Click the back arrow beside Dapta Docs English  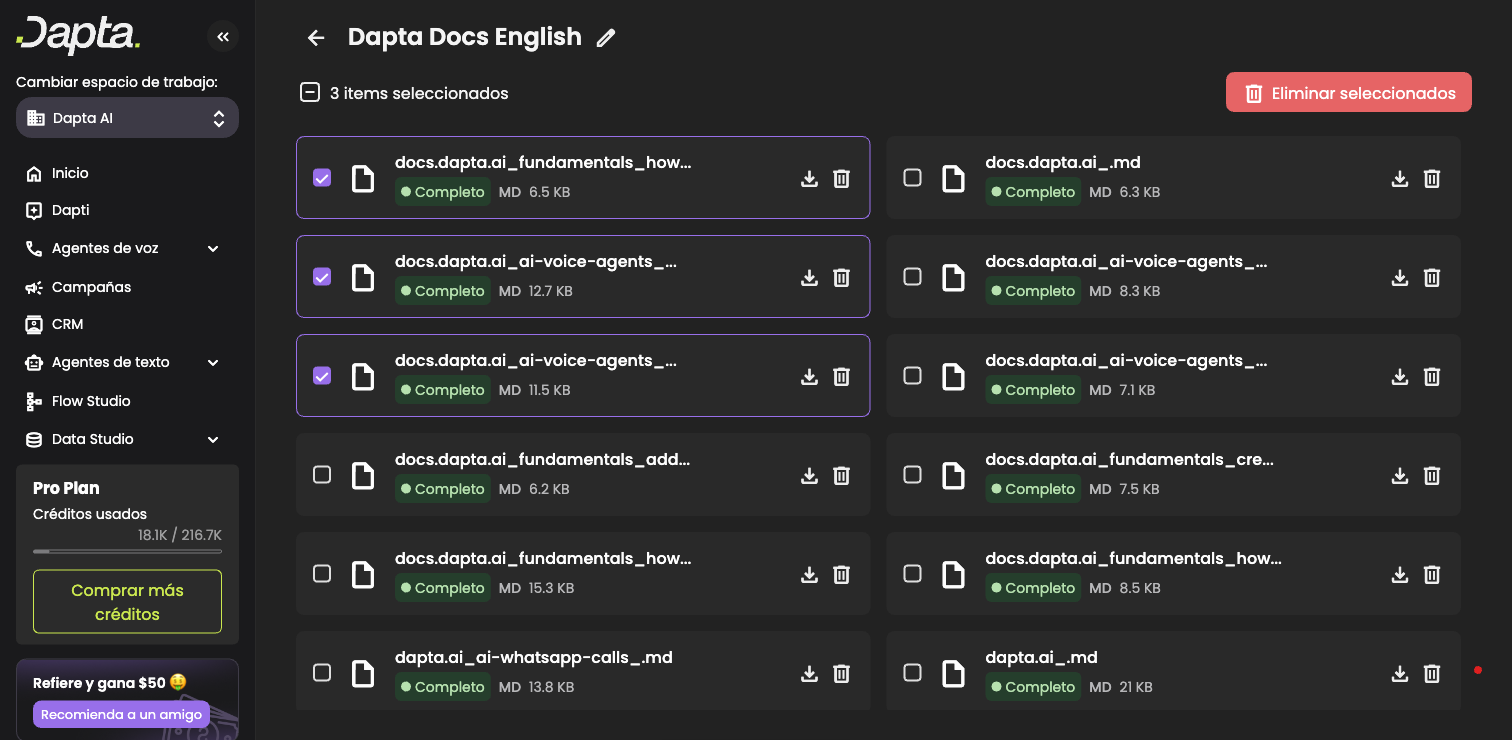(316, 38)
